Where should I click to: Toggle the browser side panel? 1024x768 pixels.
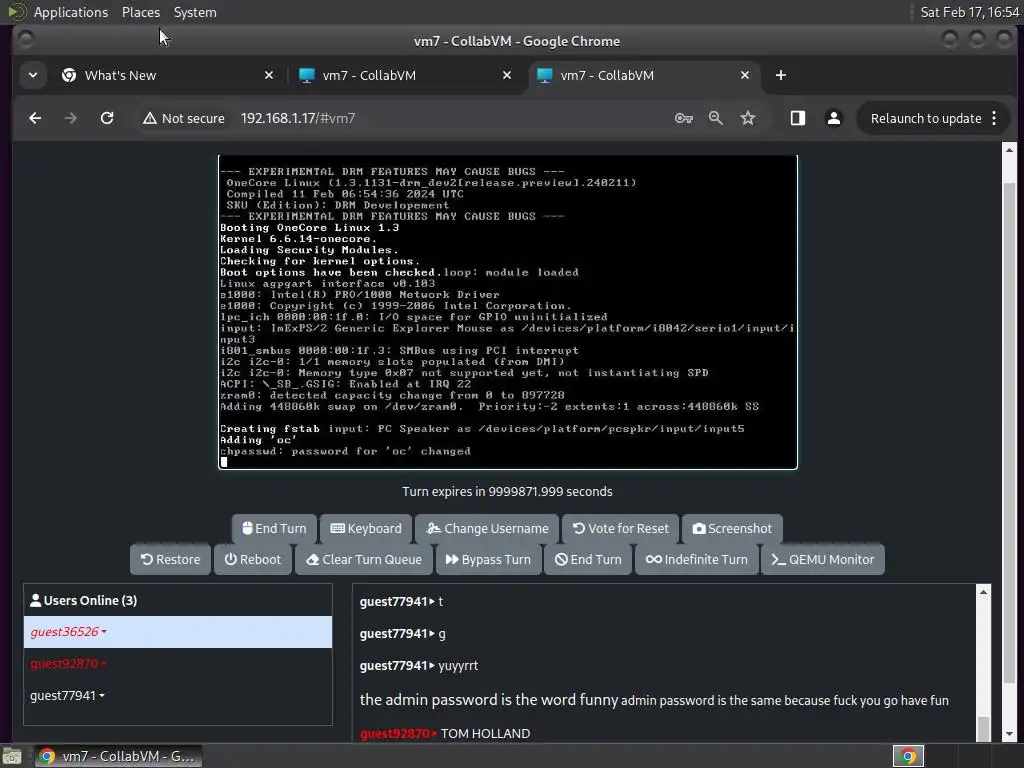797,118
